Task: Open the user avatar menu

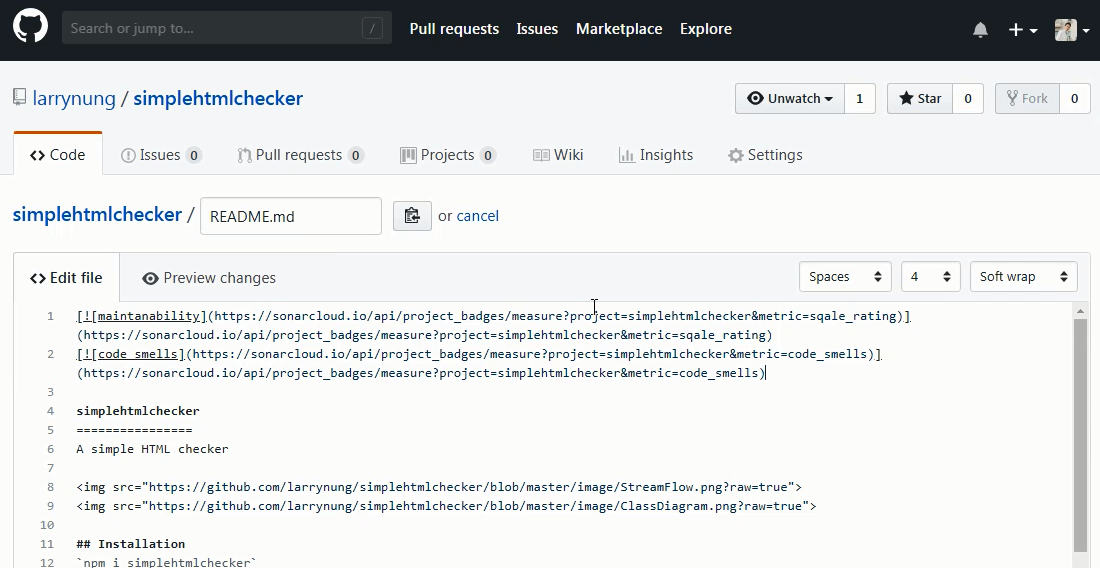Action: click(1072, 29)
